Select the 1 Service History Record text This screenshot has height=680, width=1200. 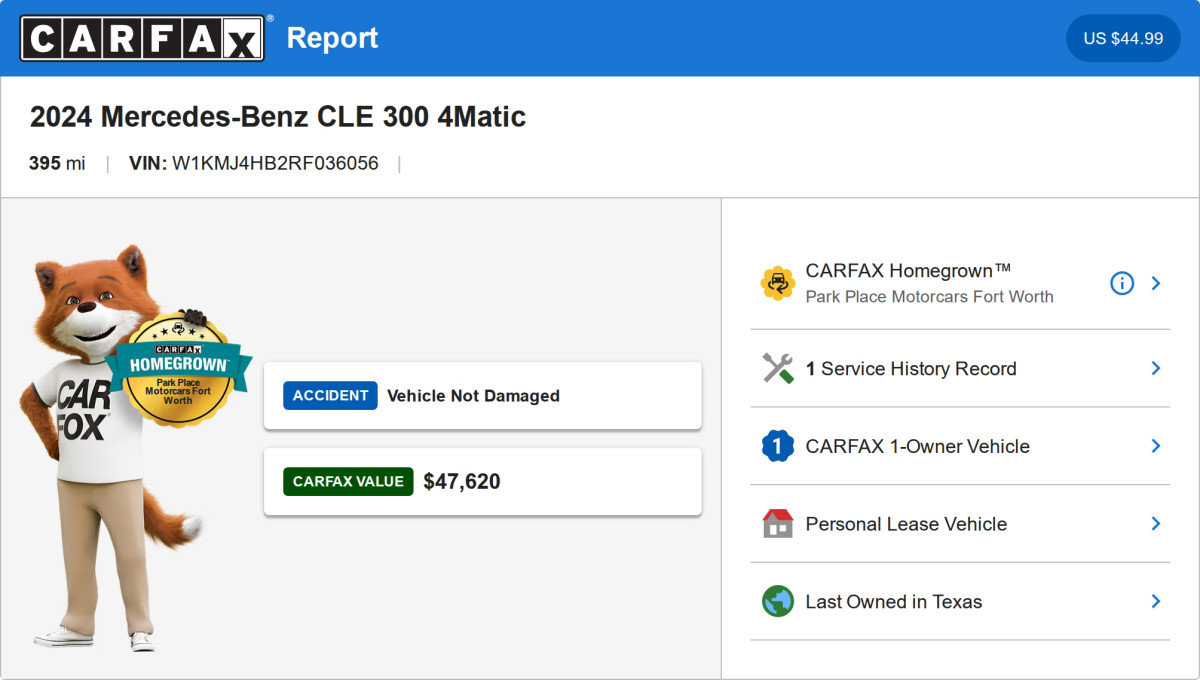[x=911, y=369]
